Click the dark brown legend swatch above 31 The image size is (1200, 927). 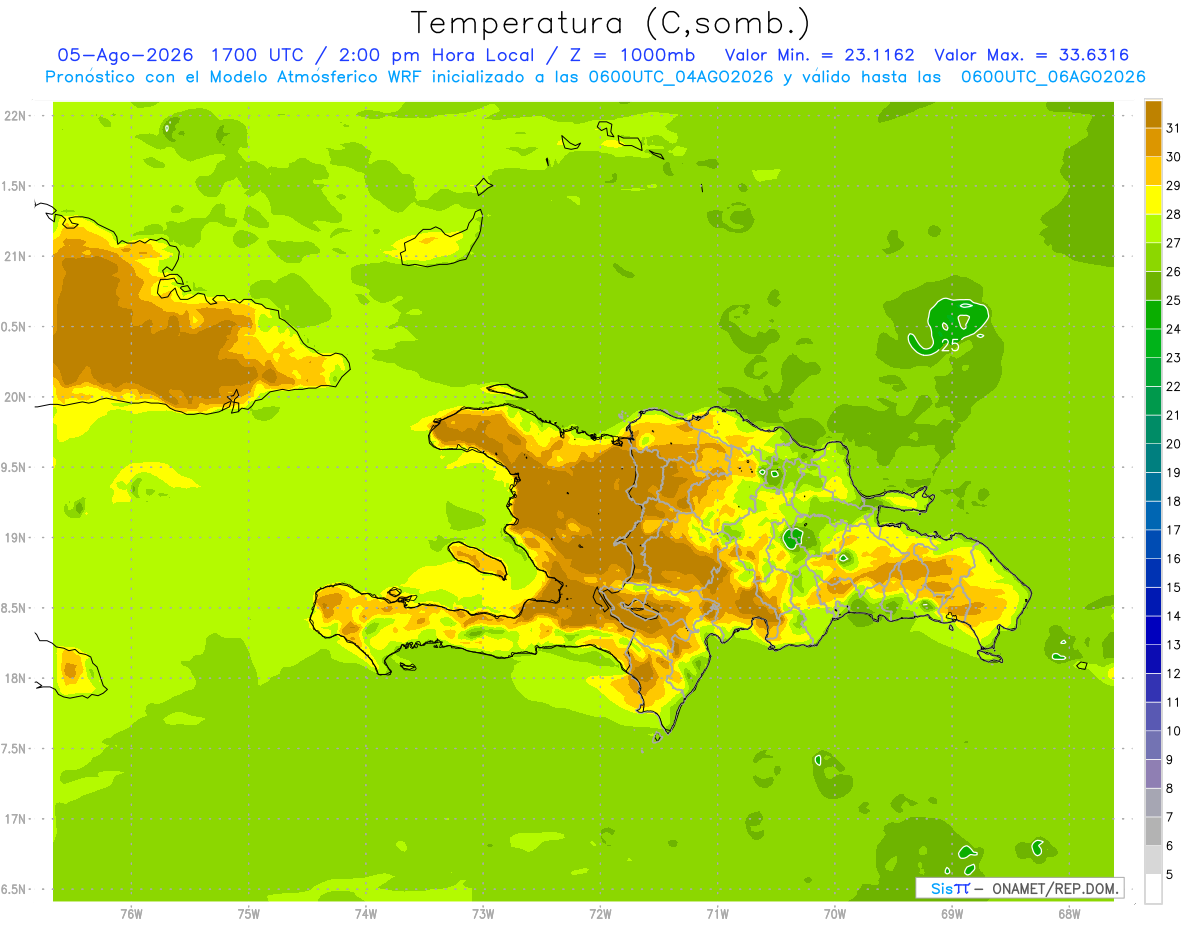coord(1153,114)
